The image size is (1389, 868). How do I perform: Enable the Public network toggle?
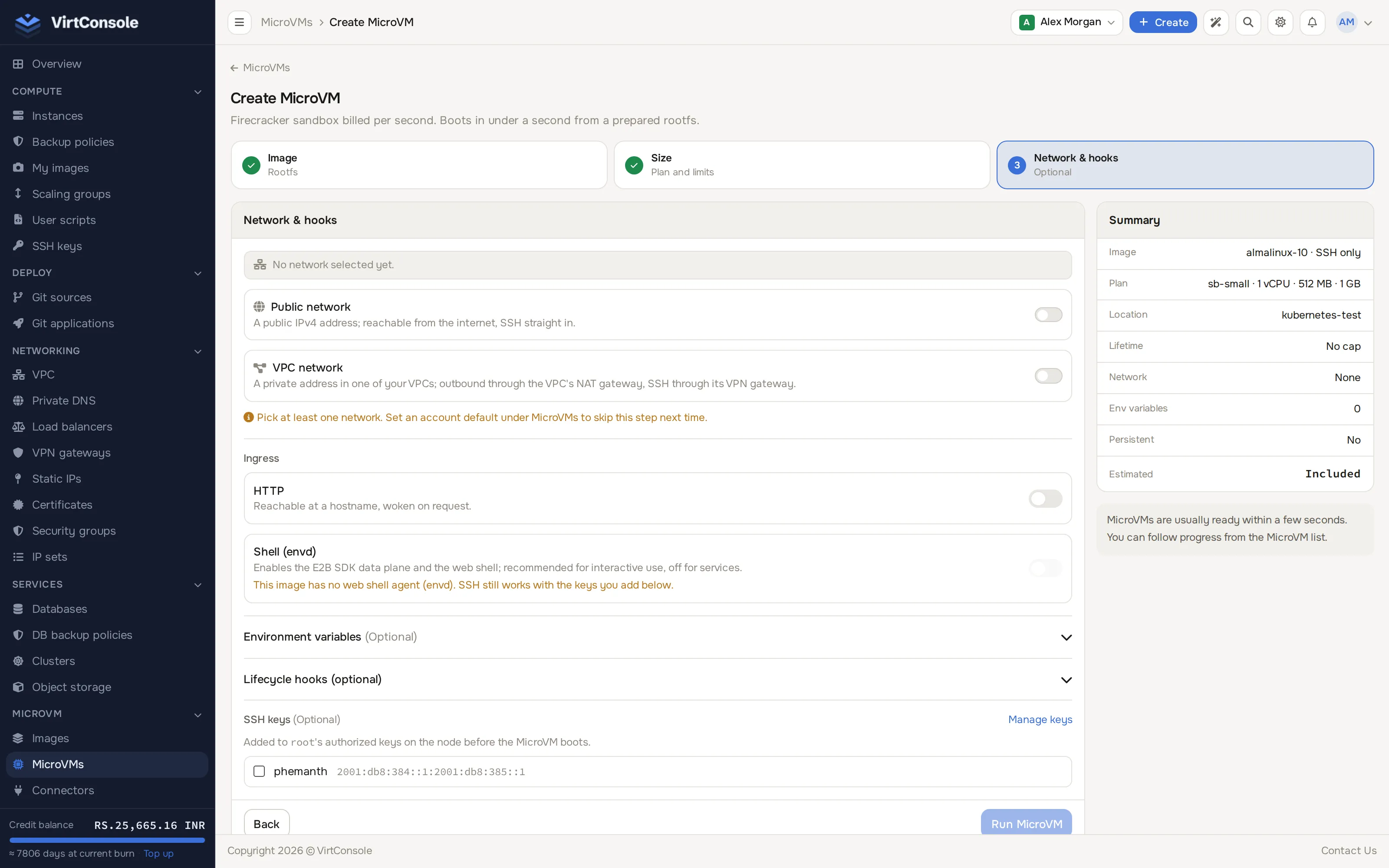tap(1048, 315)
